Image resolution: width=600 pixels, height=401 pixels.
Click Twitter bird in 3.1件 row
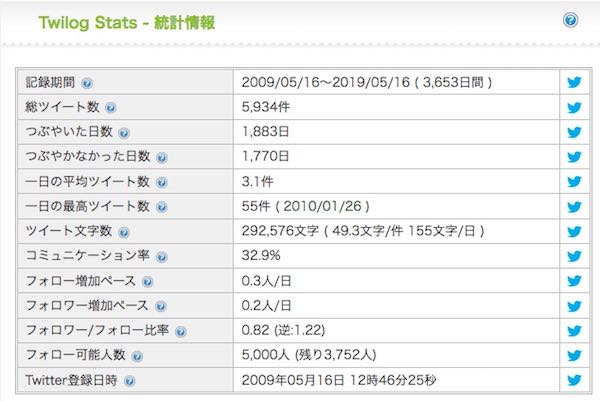tap(574, 181)
